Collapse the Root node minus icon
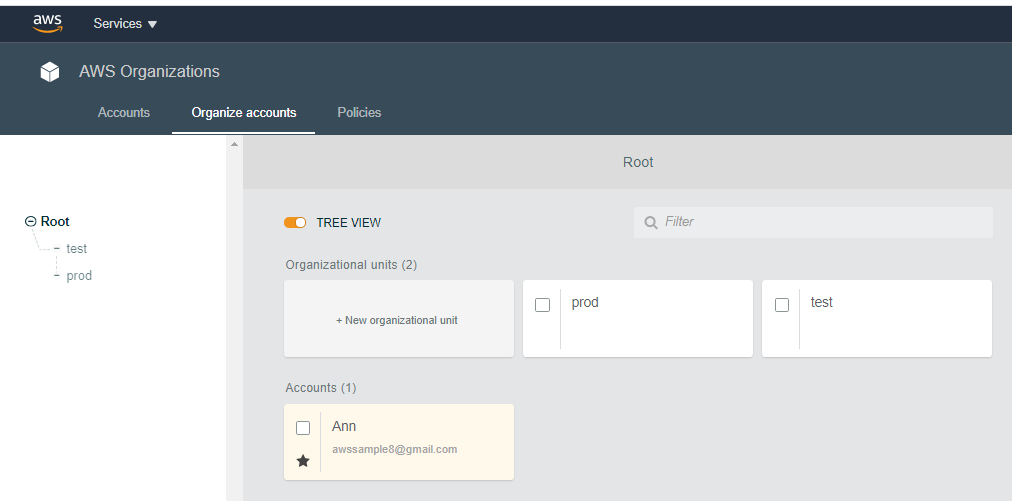The image size is (1012, 501). point(30,222)
